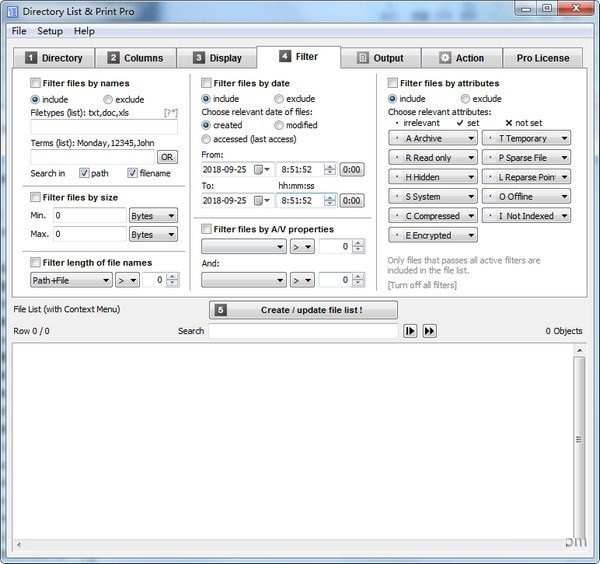The image size is (600, 564).
Task: Enable Filter files by A/V properties checkbox
Action: click(206, 229)
